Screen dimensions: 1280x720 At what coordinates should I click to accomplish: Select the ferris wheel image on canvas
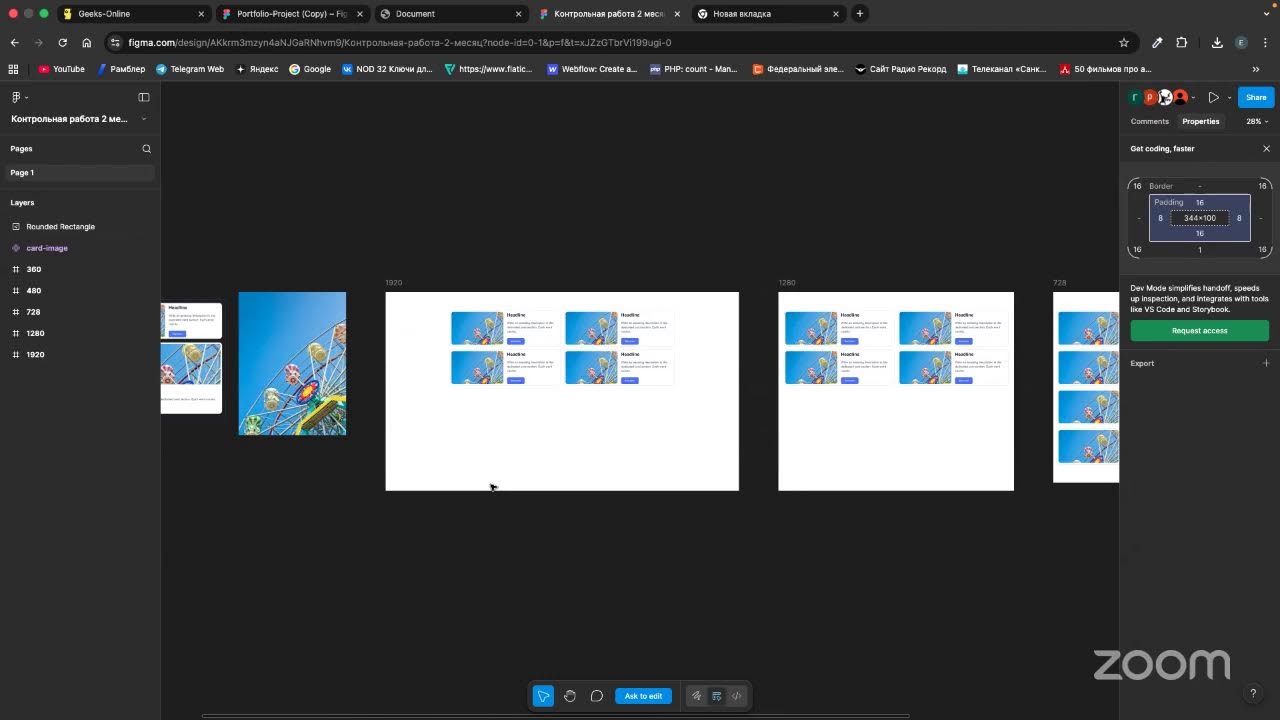click(292, 363)
